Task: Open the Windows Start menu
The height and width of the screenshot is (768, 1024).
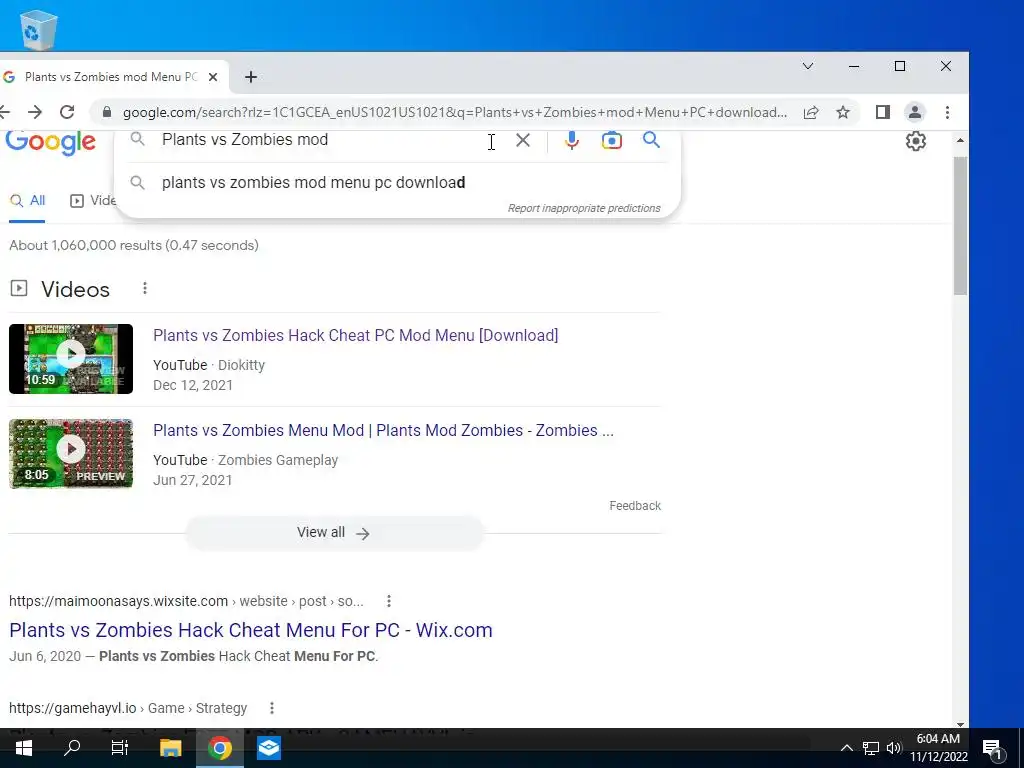Action: pyautogui.click(x=24, y=747)
